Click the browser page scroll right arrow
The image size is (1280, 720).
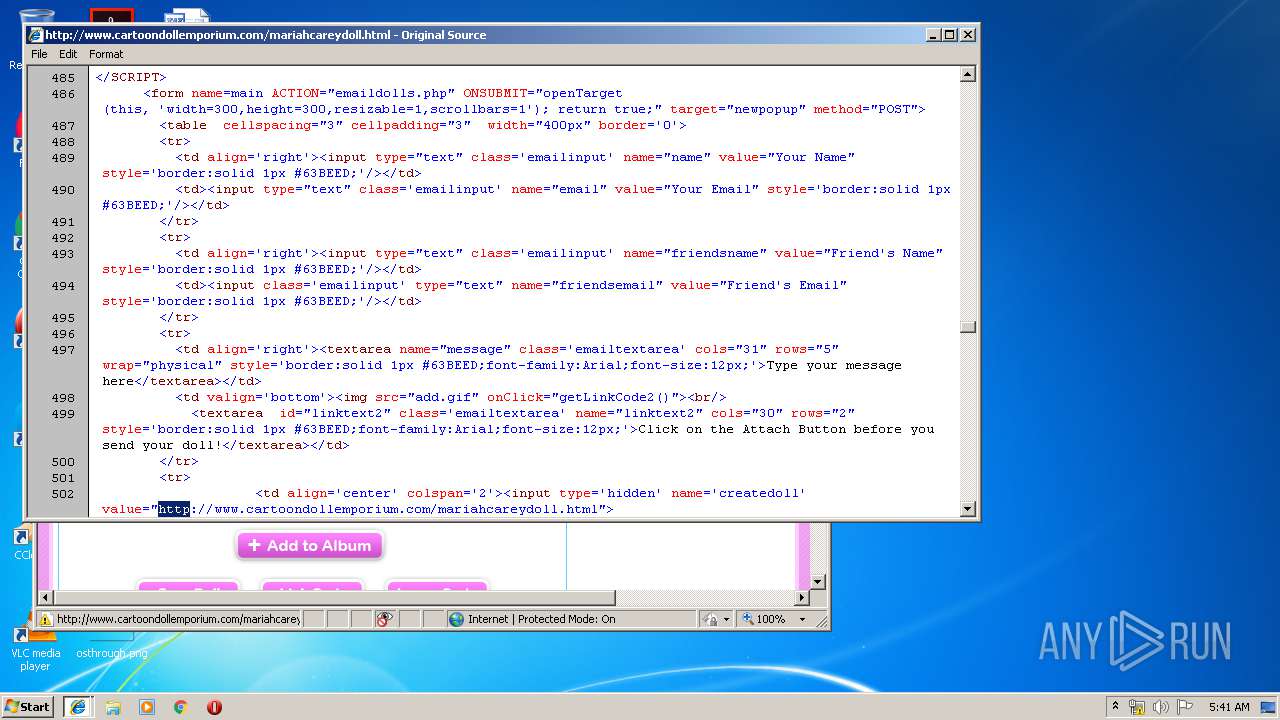tap(801, 598)
